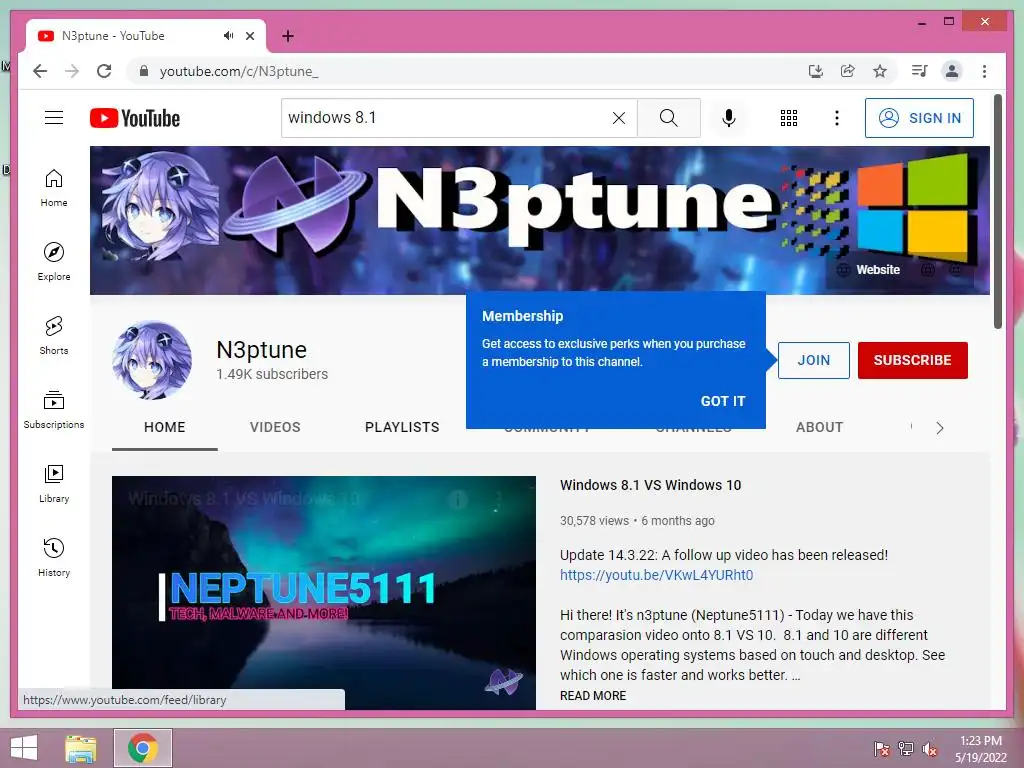Click the N3ptune channel avatar
Viewport: 1024px width, 768px height.
[x=152, y=360]
